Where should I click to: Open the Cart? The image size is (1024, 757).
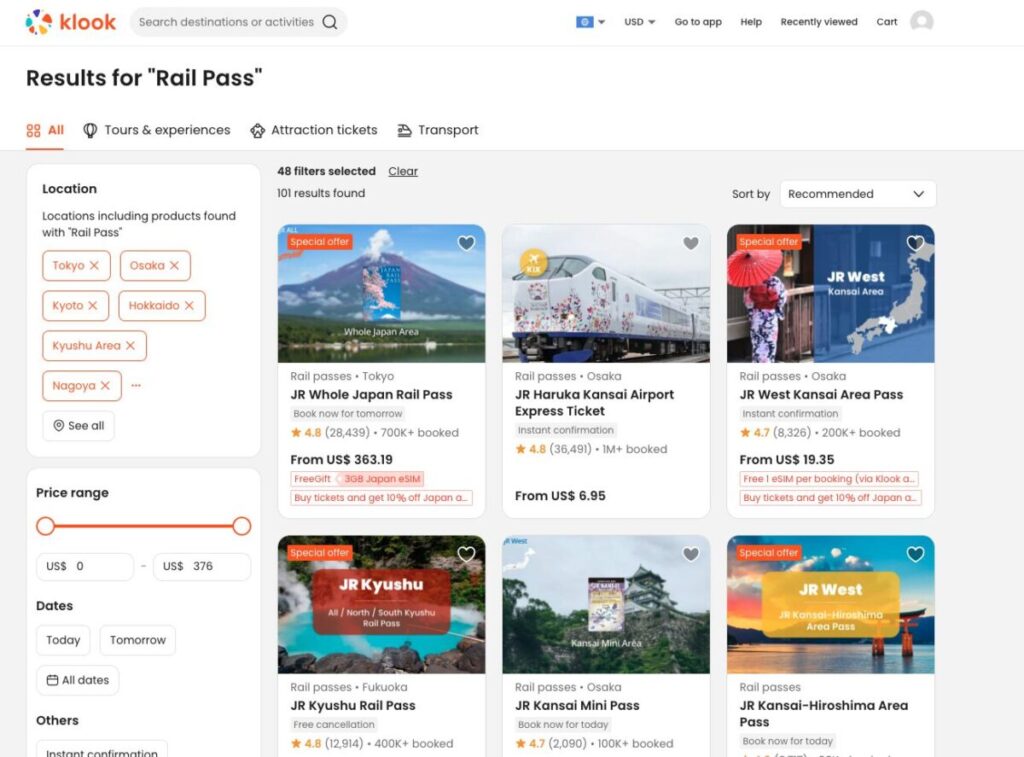(887, 22)
